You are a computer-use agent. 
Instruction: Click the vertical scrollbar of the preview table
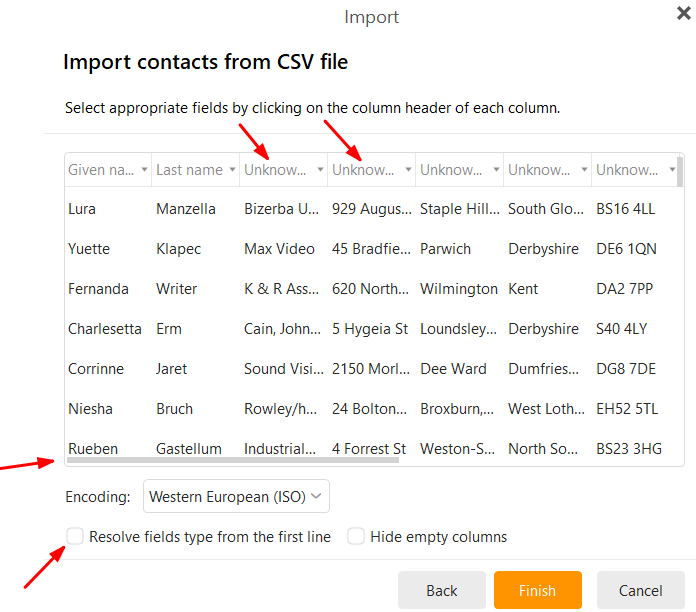[680, 172]
